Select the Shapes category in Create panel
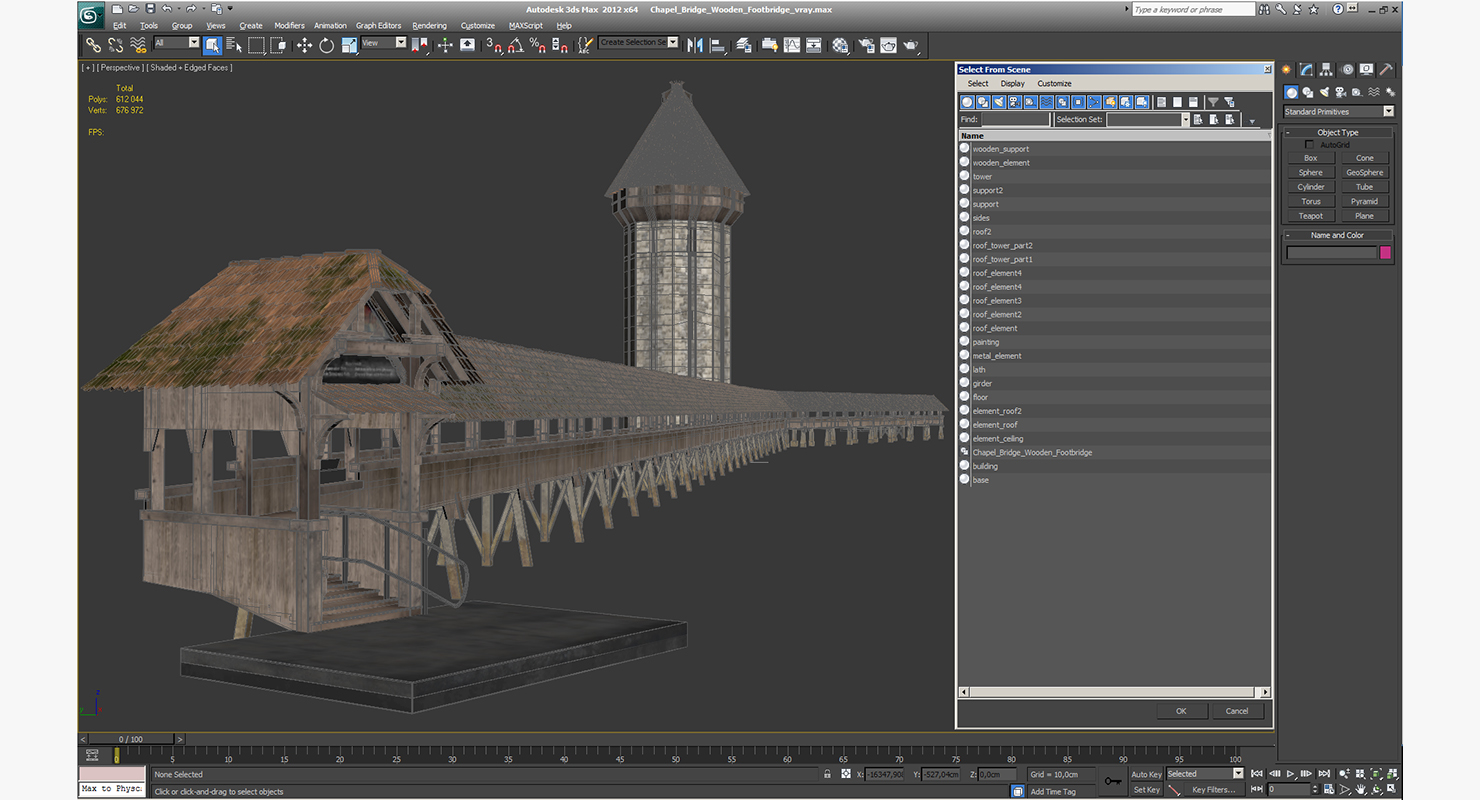The height and width of the screenshot is (800, 1480). point(1307,92)
